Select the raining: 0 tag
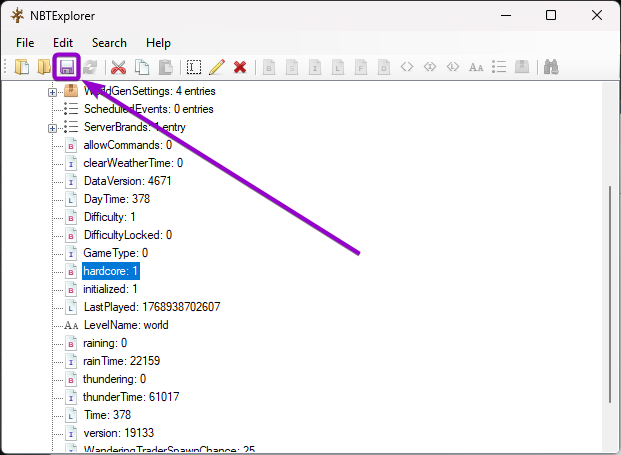This screenshot has width=621, height=455. (105, 343)
